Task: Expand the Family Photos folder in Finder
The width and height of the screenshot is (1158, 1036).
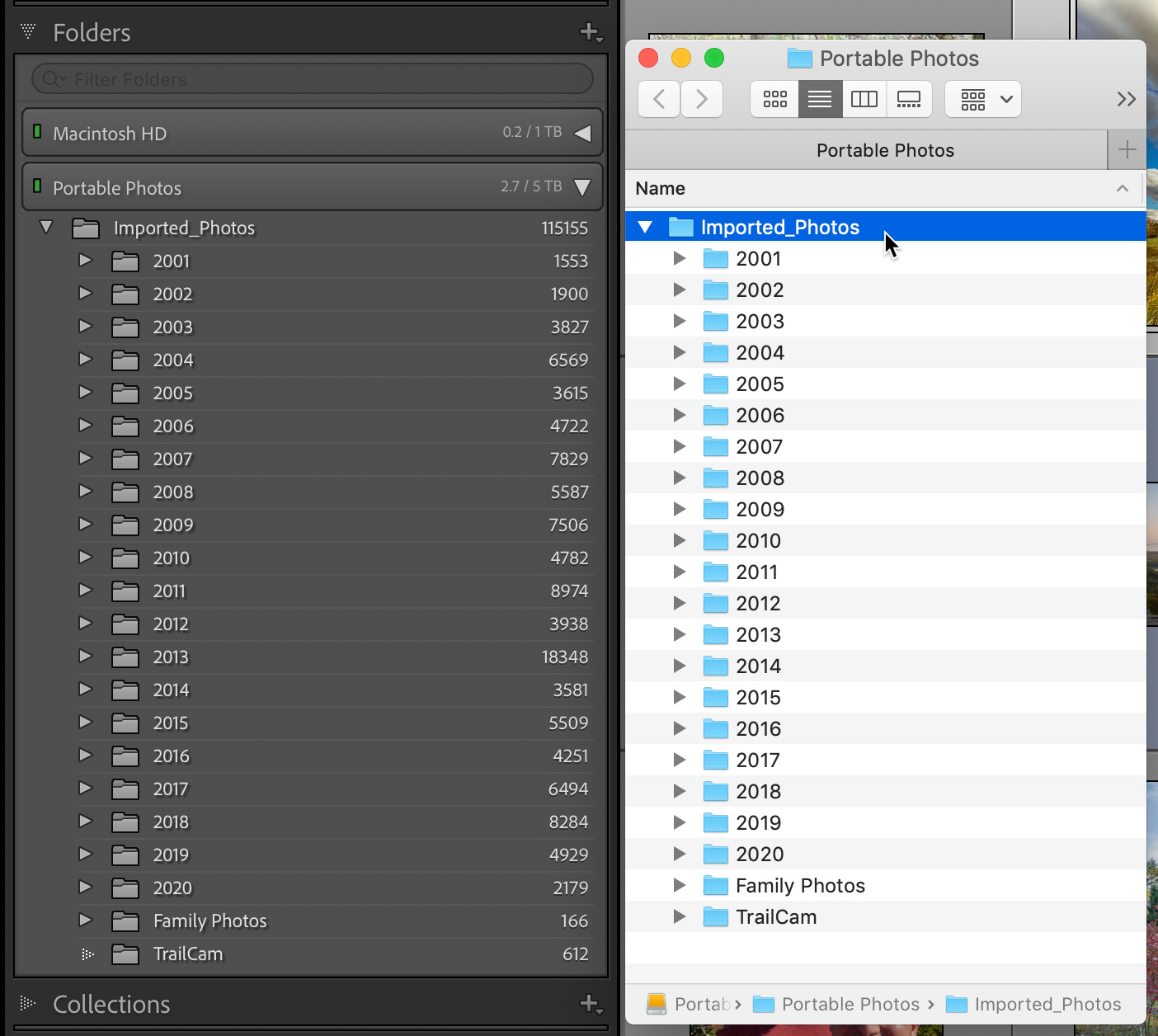Action: click(680, 885)
